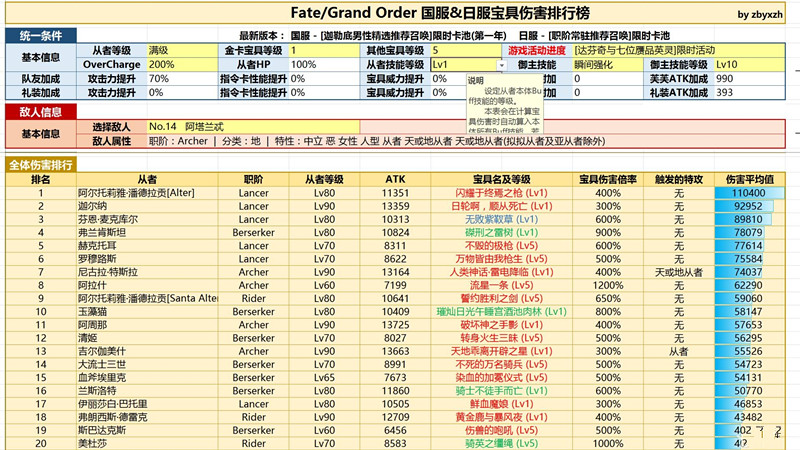Click the 礼装加成 攻击力提升 0% cell
The image size is (800, 450).
[x=183, y=93]
